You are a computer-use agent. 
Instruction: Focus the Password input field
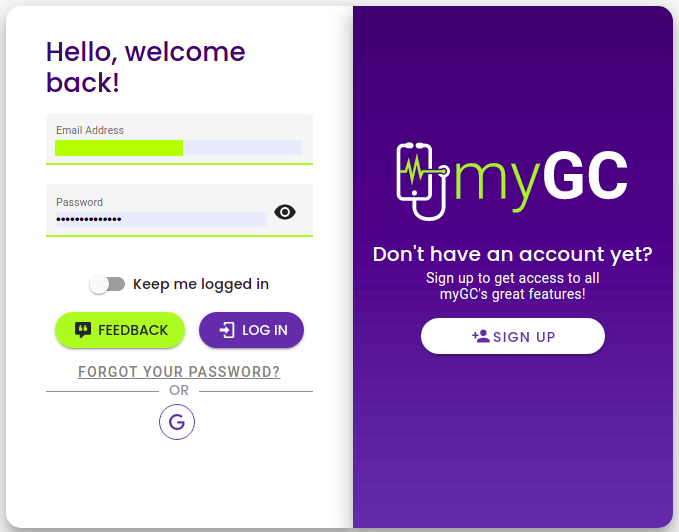pyautogui.click(x=160, y=219)
